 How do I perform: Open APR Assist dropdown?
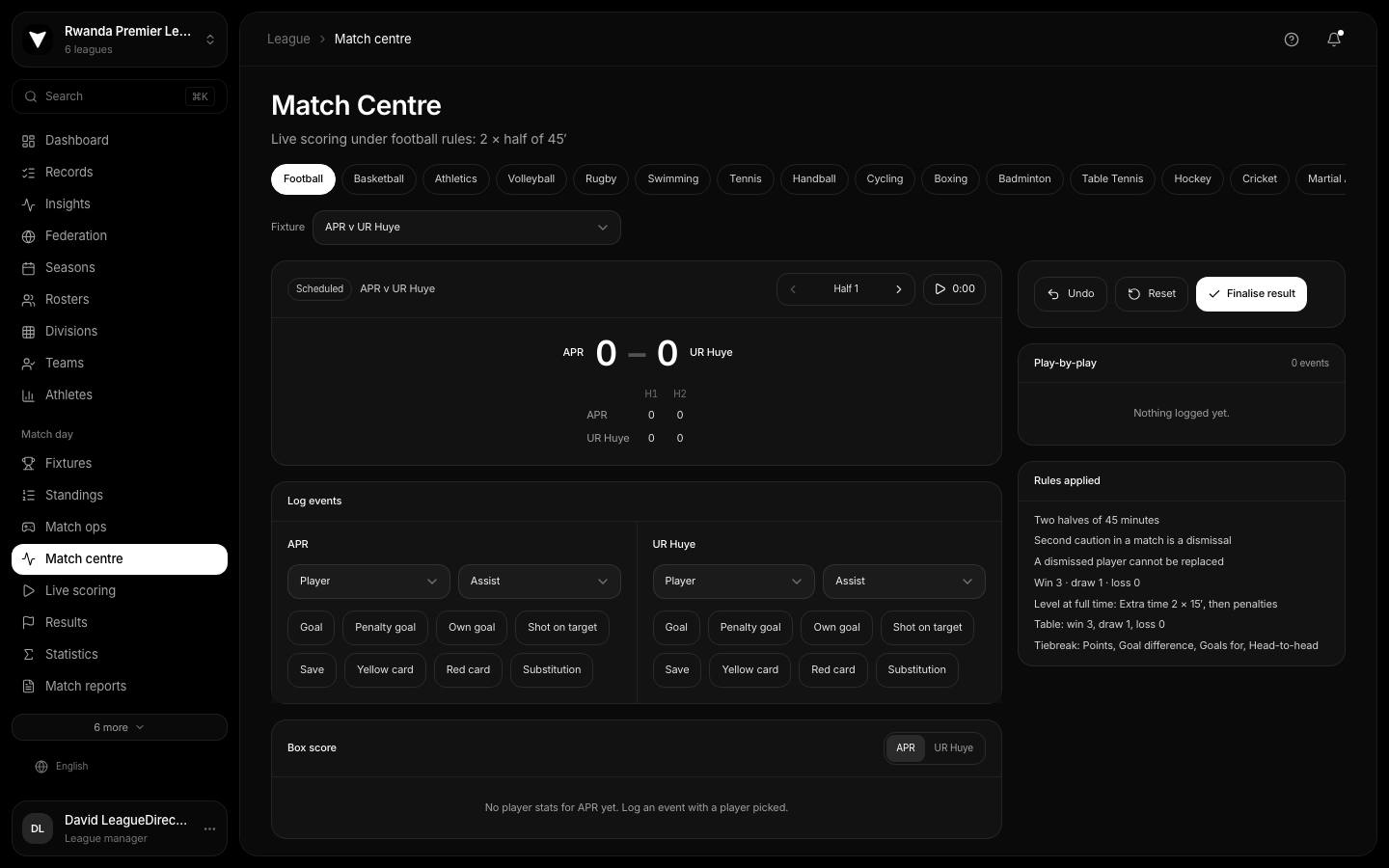539,582
